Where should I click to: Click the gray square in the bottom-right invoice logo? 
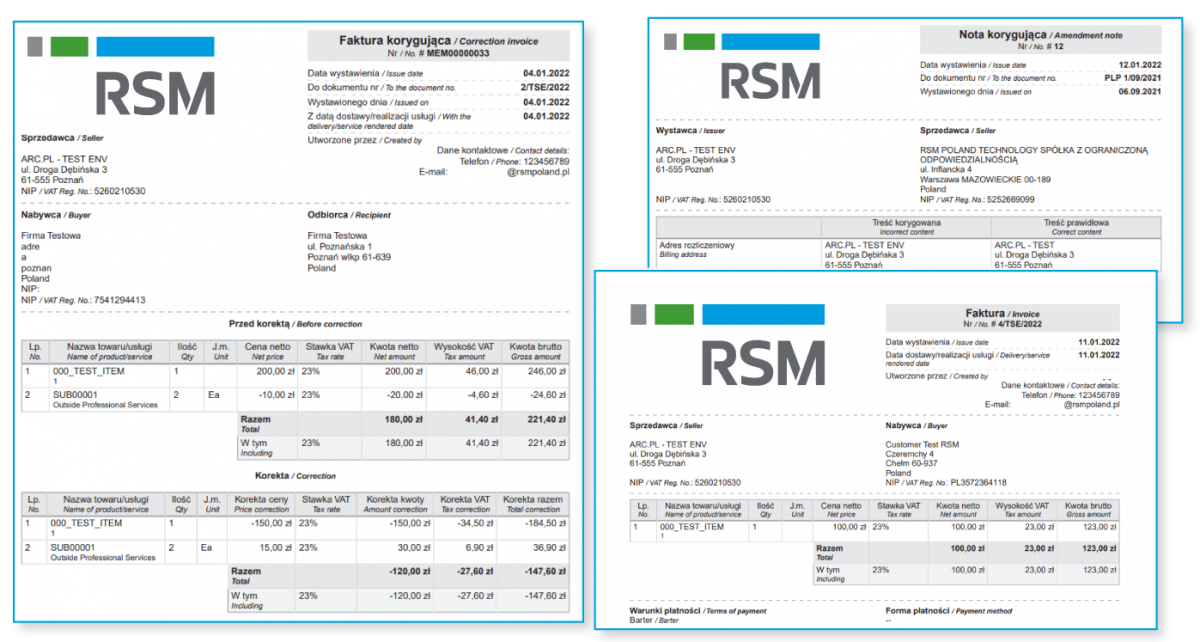click(x=639, y=315)
